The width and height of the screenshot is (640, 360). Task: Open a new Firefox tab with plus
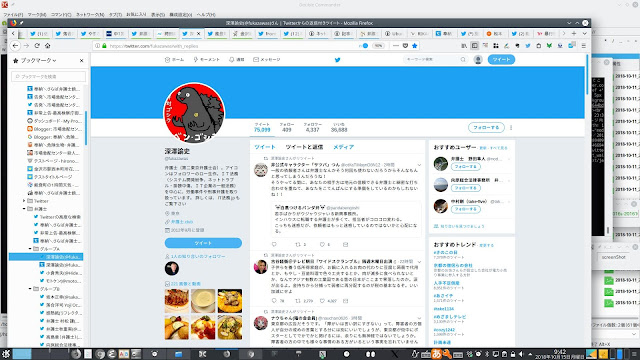[574, 33]
